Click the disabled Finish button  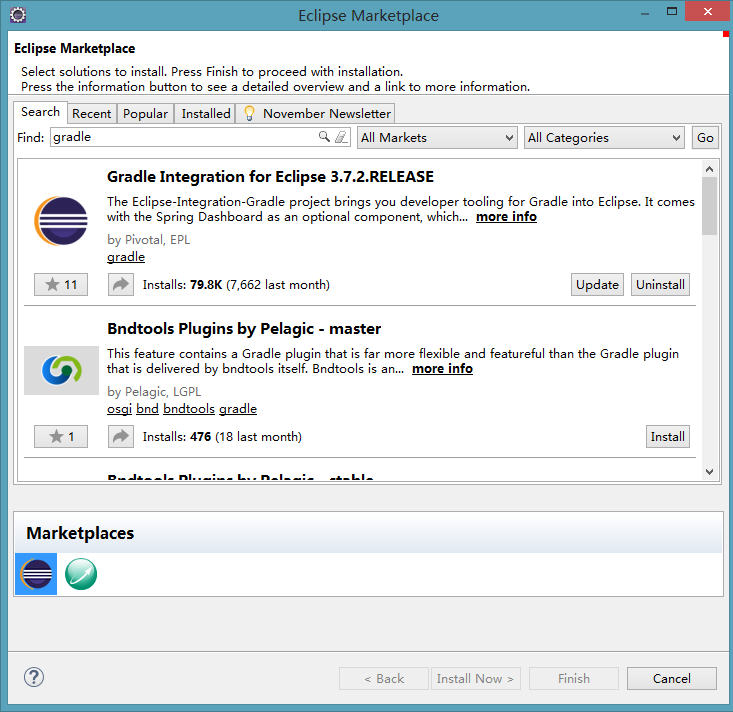point(574,678)
